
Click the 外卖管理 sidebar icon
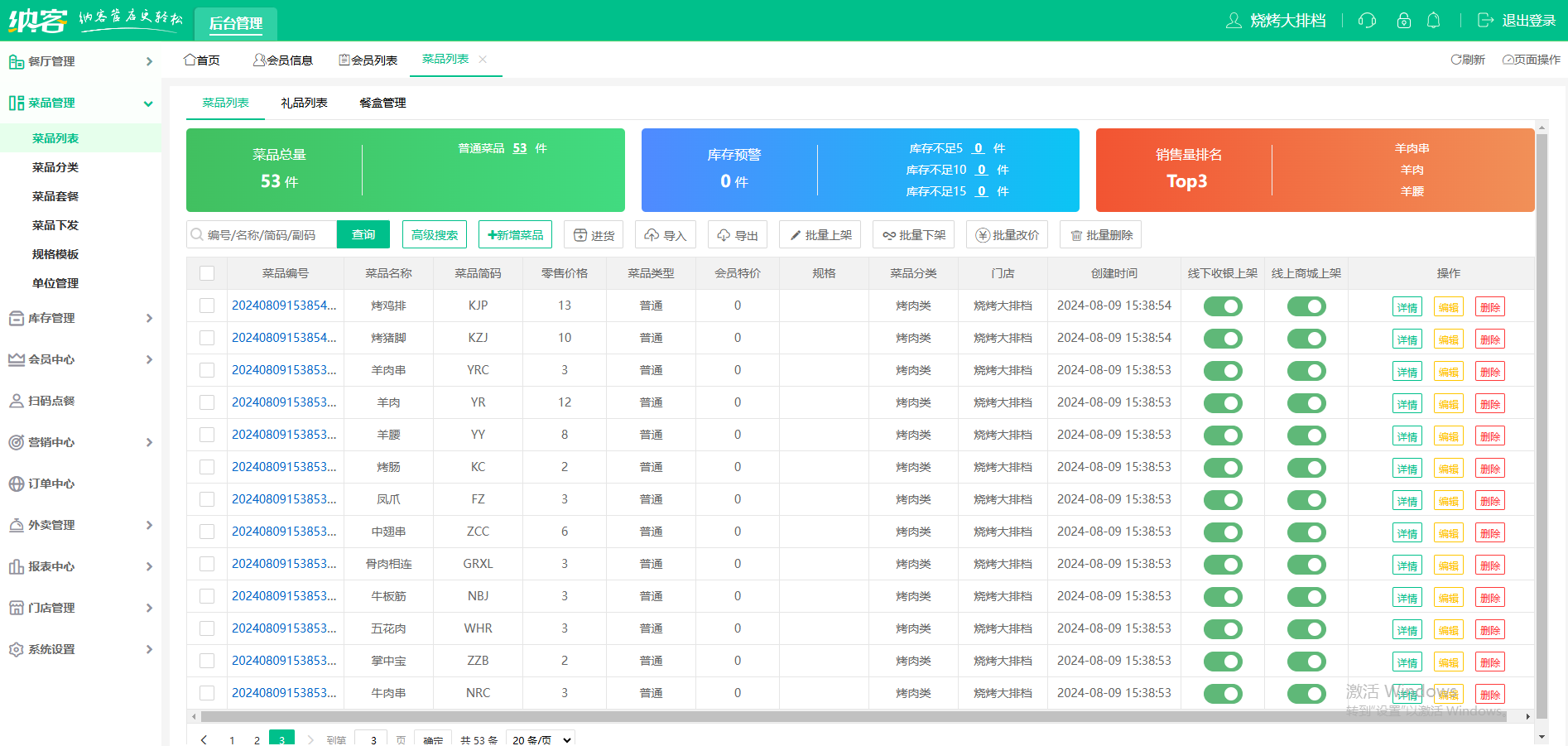click(x=16, y=525)
